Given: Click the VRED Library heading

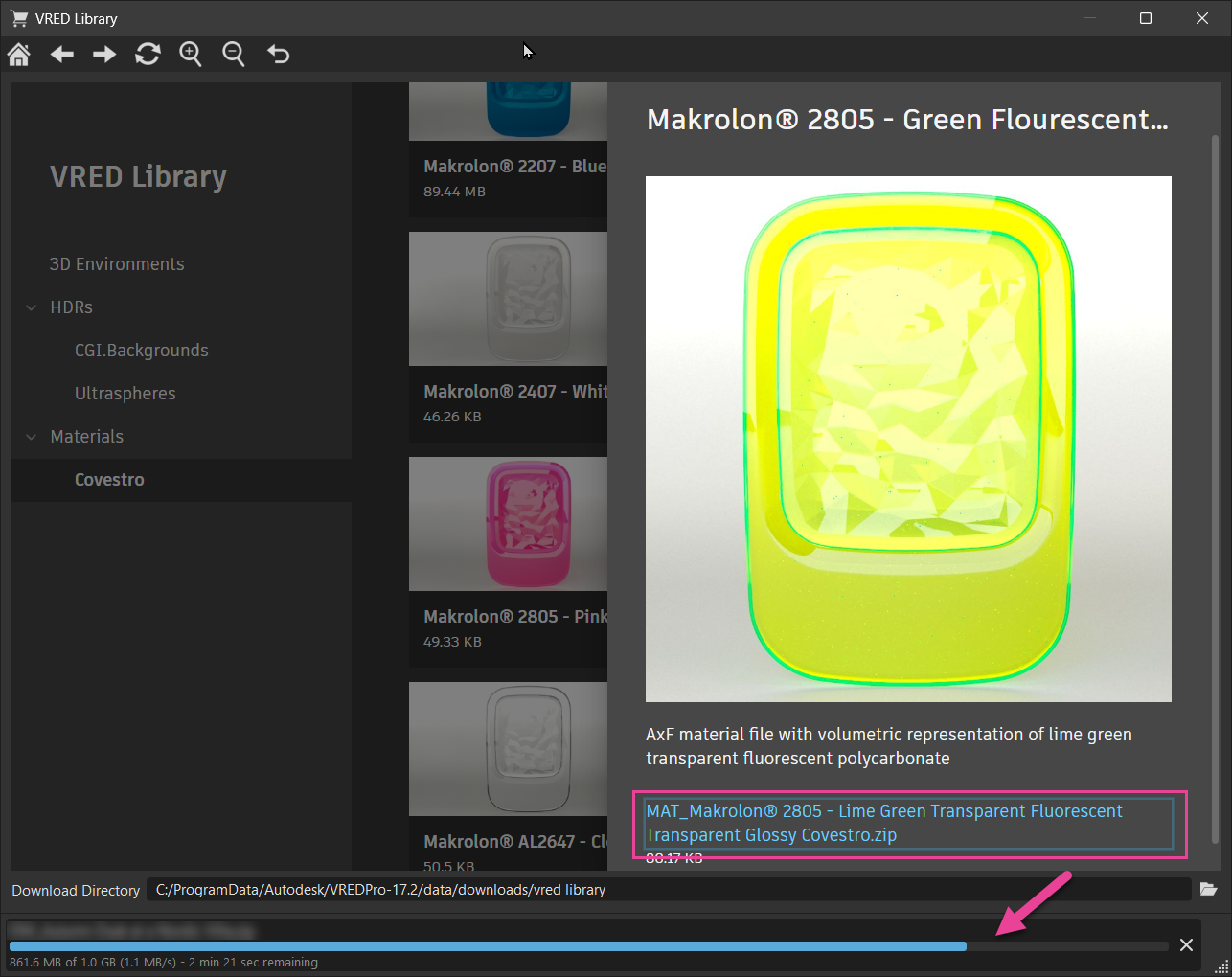Looking at the screenshot, I should tap(138, 177).
